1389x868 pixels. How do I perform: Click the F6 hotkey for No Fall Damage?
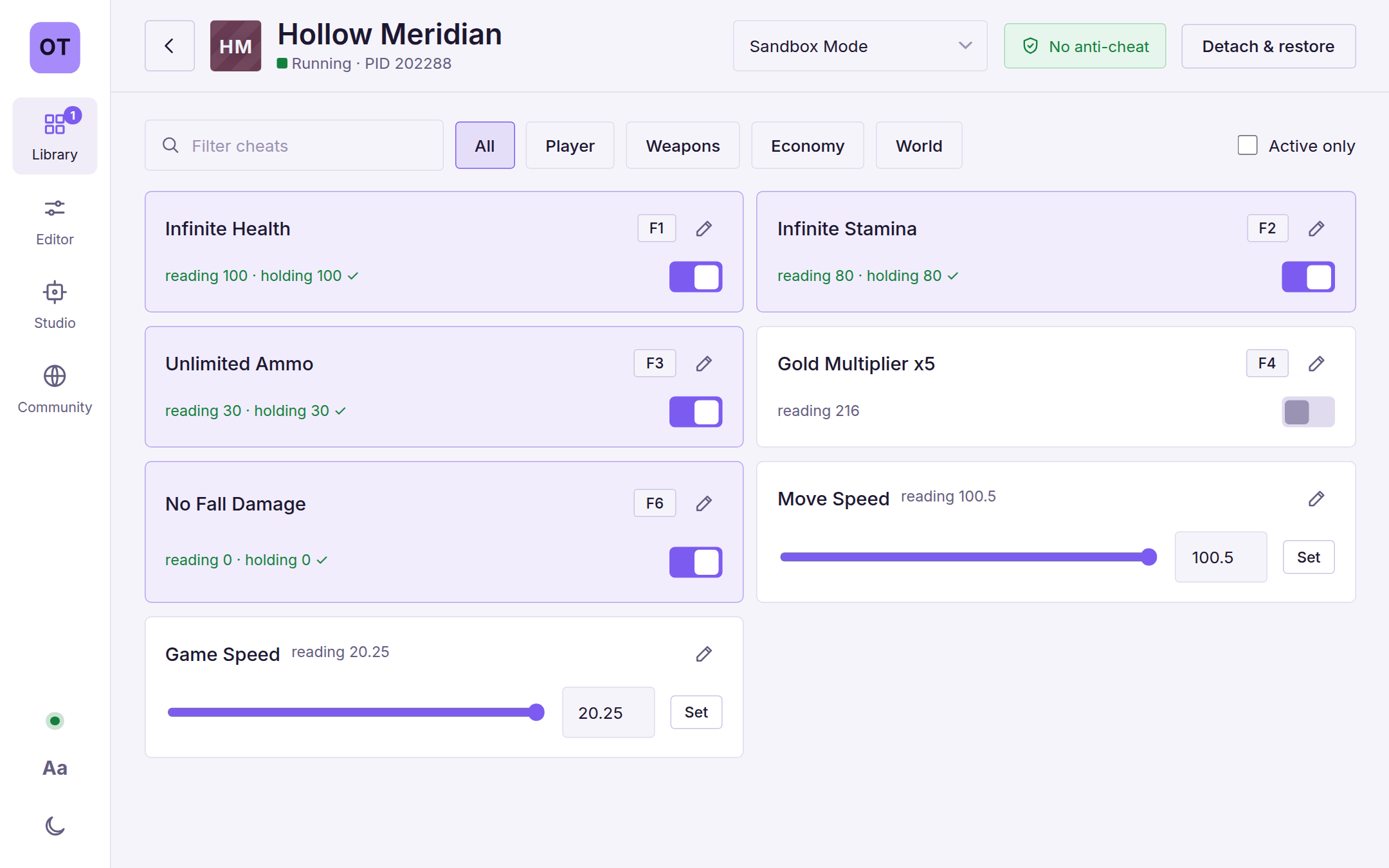(655, 503)
